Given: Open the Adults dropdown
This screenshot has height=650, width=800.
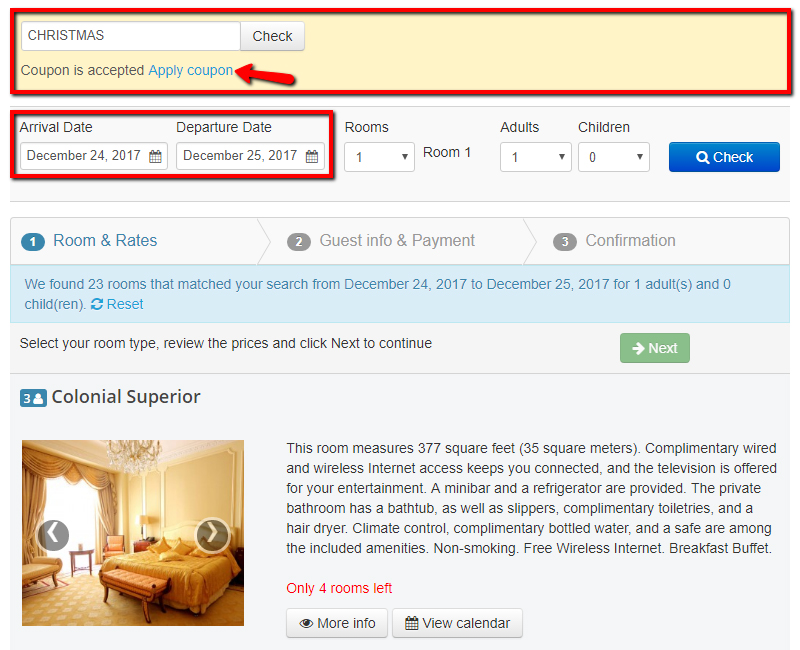Looking at the screenshot, I should point(535,157).
